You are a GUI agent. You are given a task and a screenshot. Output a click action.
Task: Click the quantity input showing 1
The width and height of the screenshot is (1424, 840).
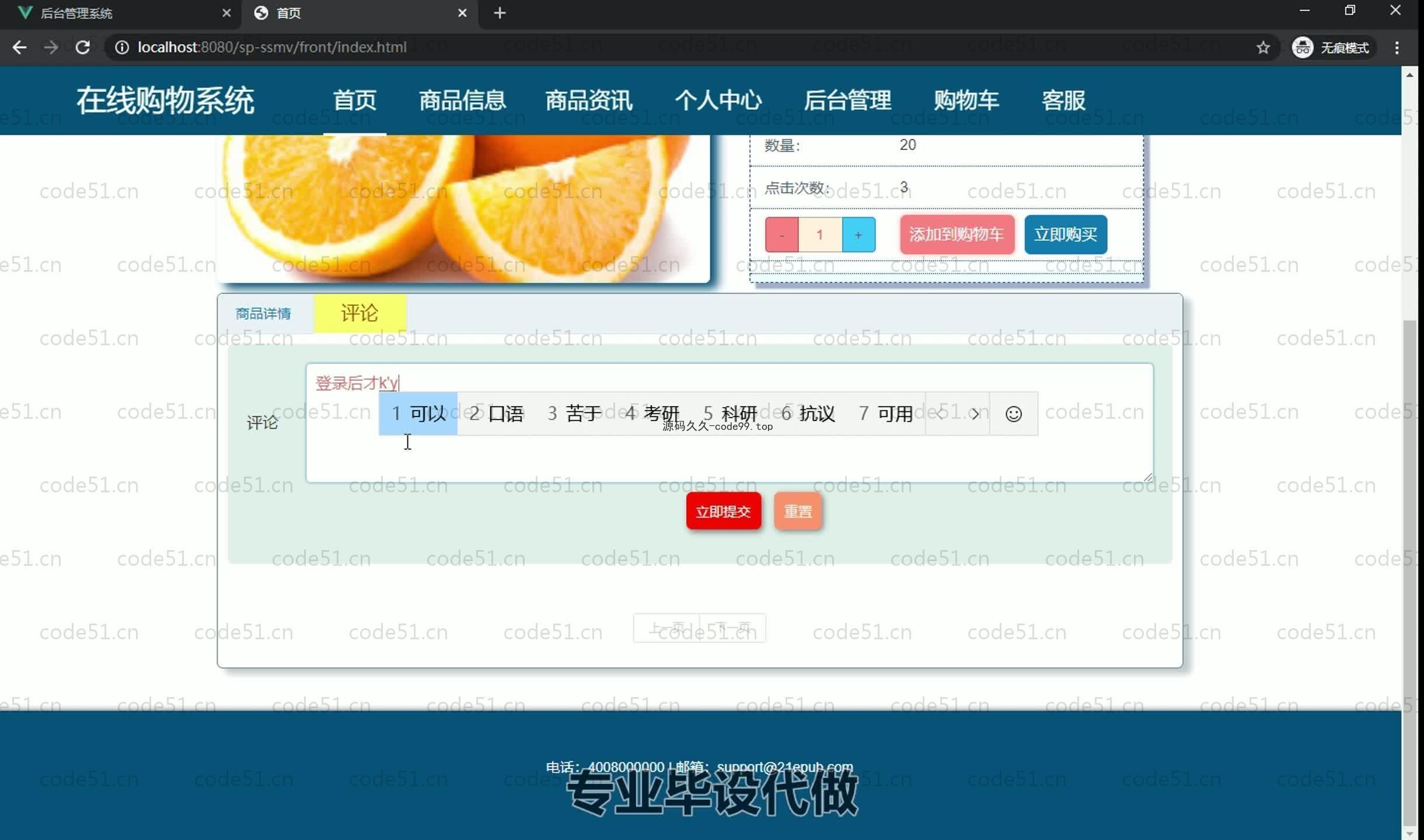coord(820,235)
